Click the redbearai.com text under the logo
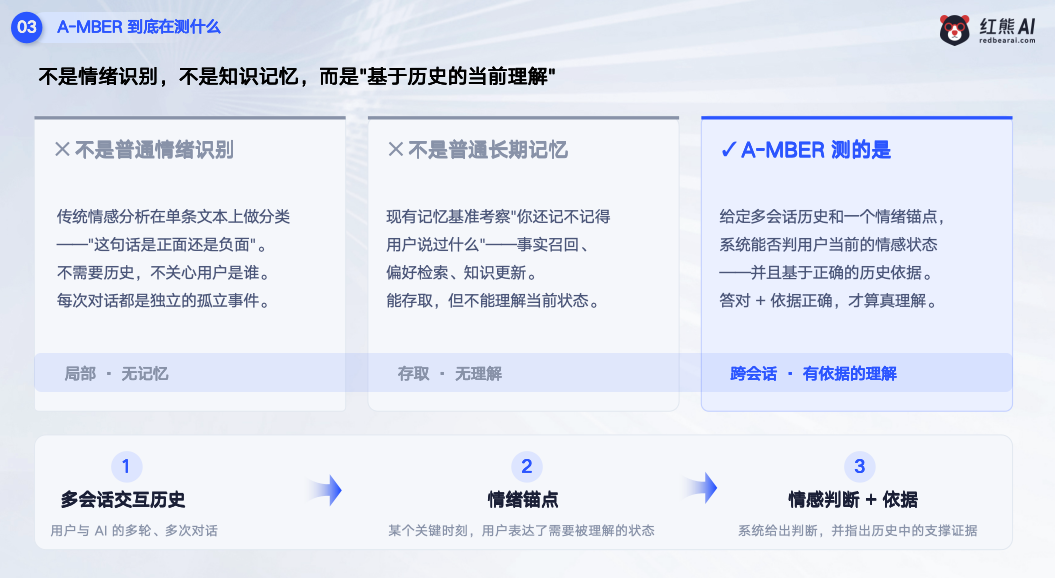The image size is (1055, 578). pos(1007,41)
